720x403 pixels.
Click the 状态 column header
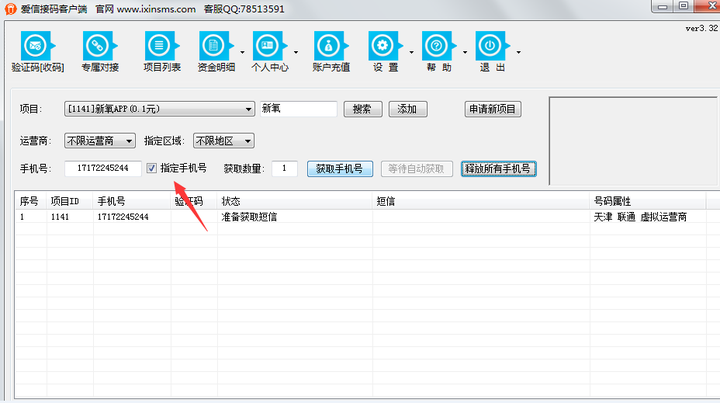(x=295, y=201)
